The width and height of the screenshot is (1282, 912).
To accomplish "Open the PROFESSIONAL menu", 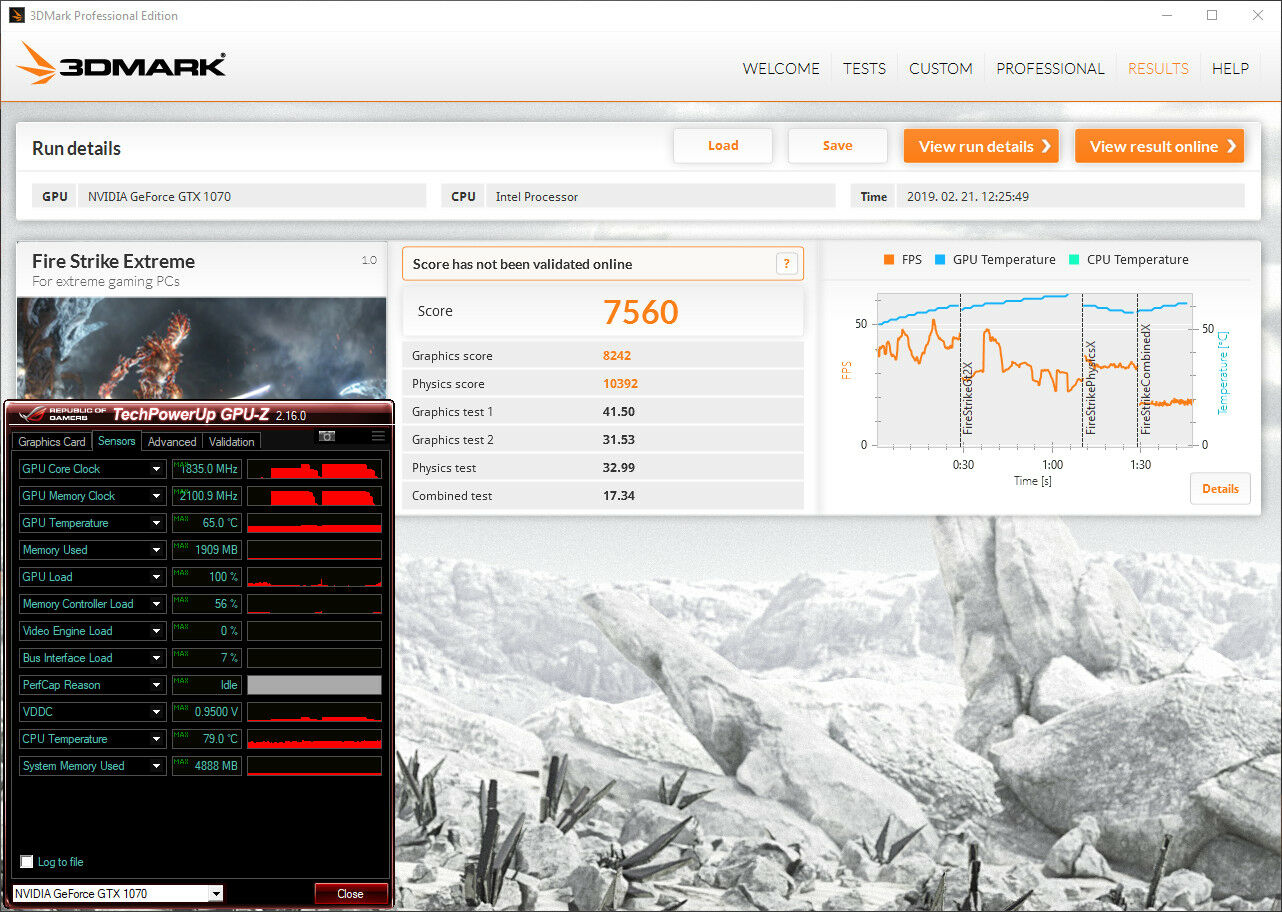I will click(1050, 68).
